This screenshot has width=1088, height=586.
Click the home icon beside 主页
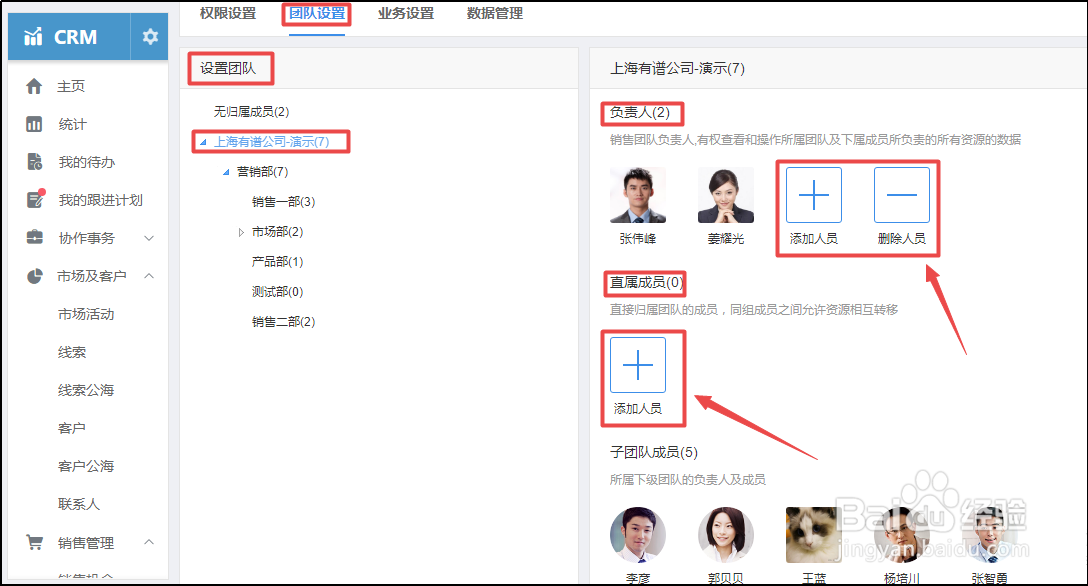point(34,86)
